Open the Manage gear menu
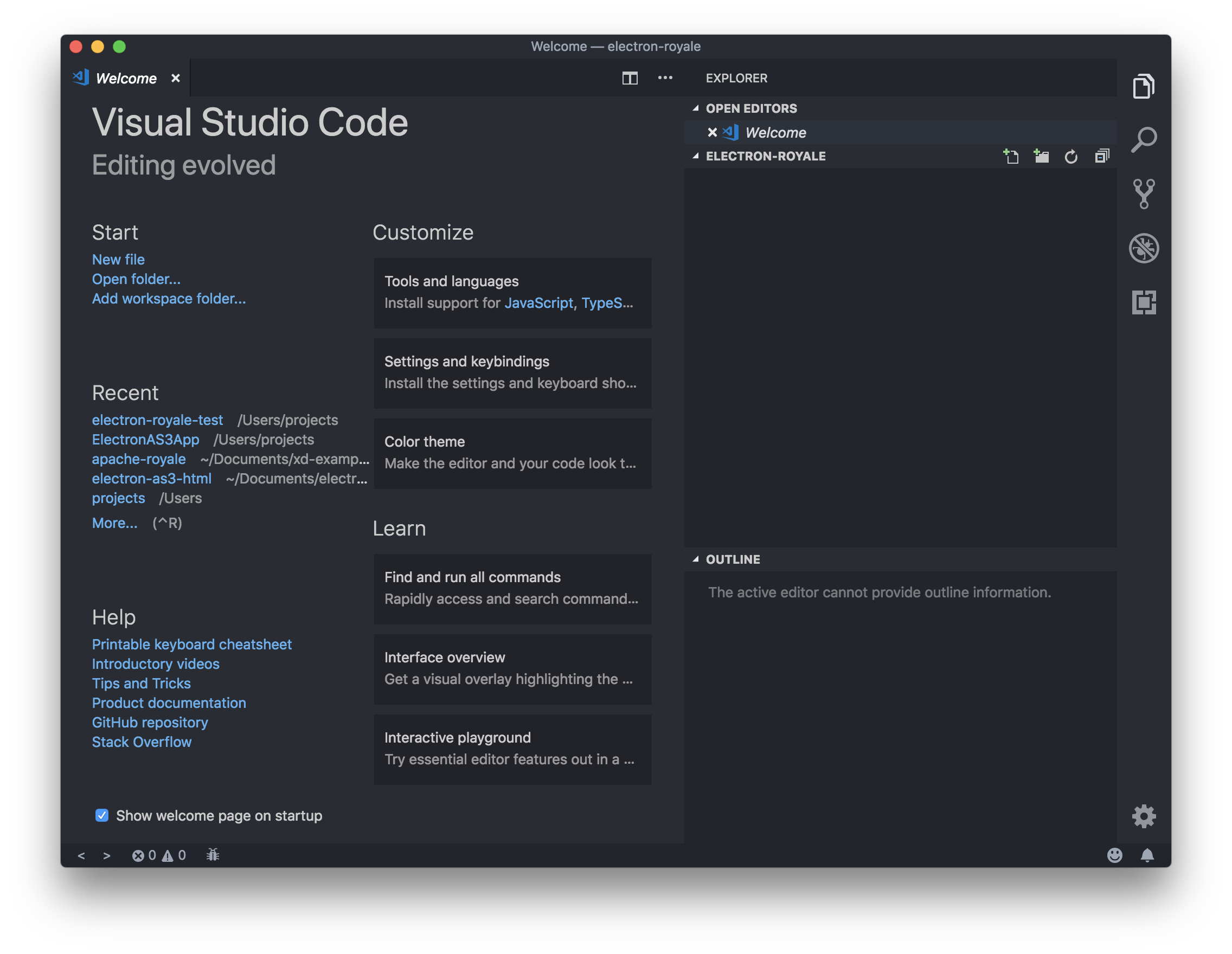Screen dimensions: 1232x954 [1144, 816]
